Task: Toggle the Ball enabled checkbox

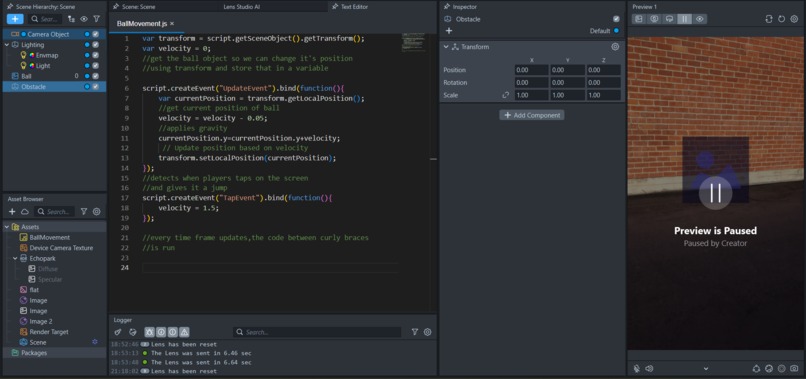Action: [x=96, y=76]
